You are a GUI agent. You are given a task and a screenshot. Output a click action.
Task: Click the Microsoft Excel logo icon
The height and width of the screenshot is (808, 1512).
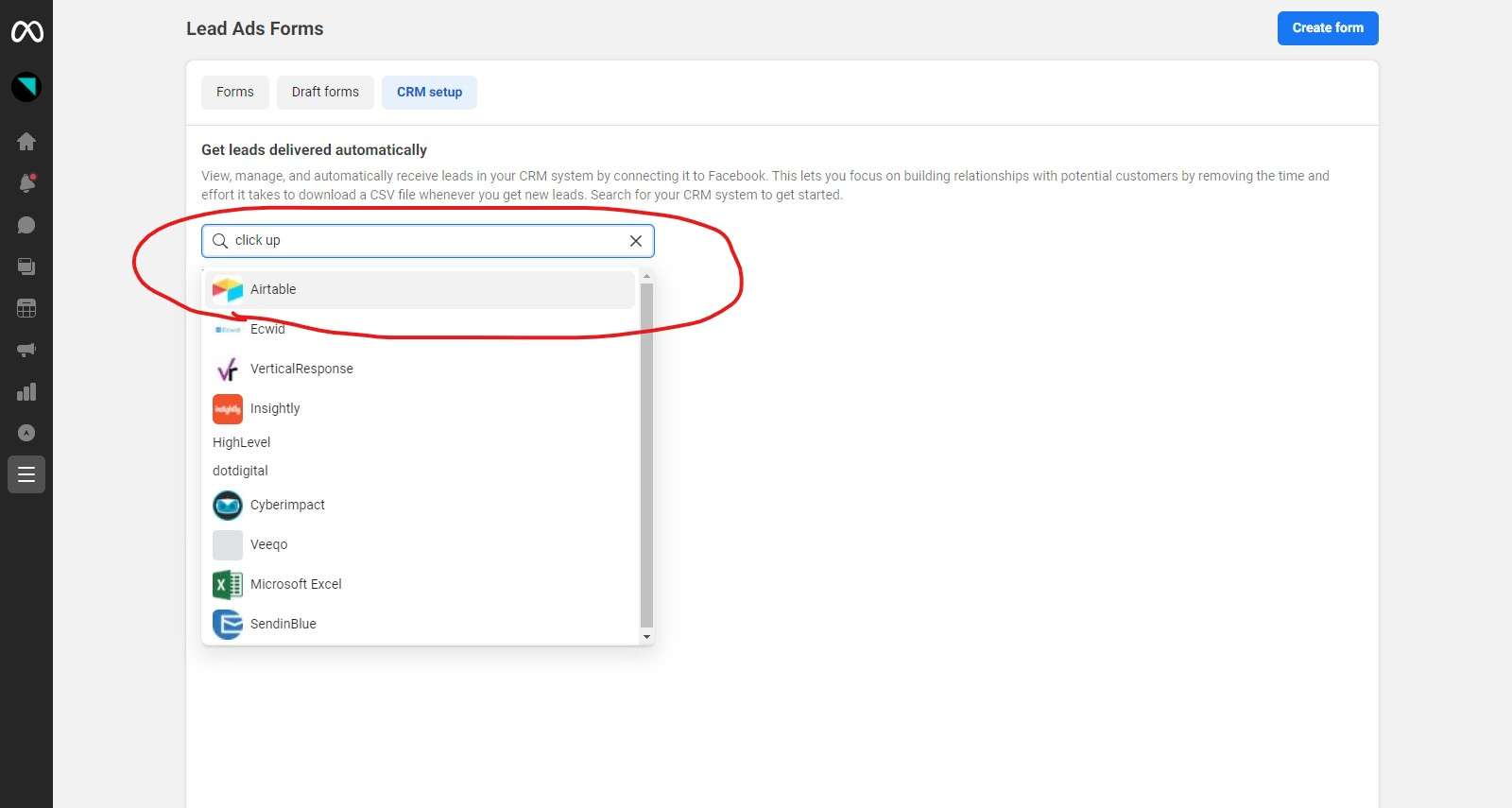click(x=228, y=585)
